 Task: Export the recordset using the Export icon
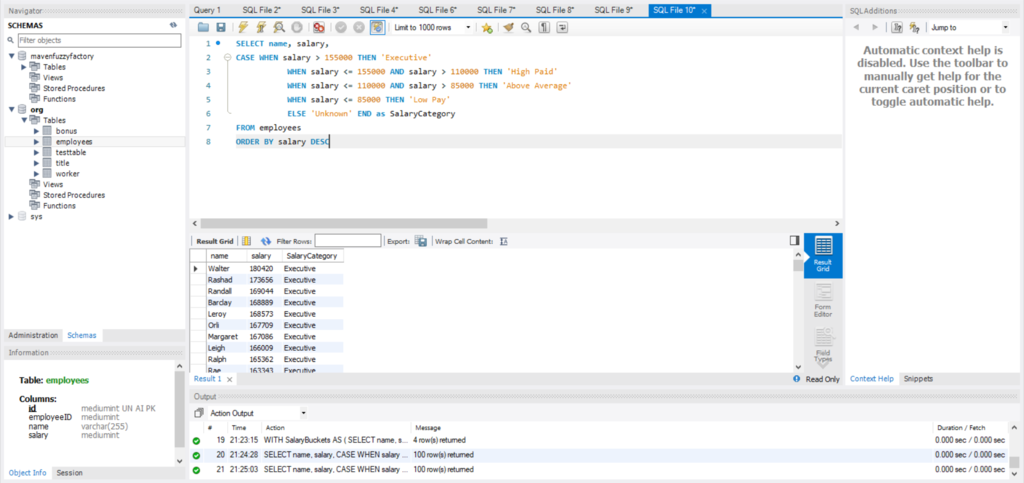pos(421,241)
